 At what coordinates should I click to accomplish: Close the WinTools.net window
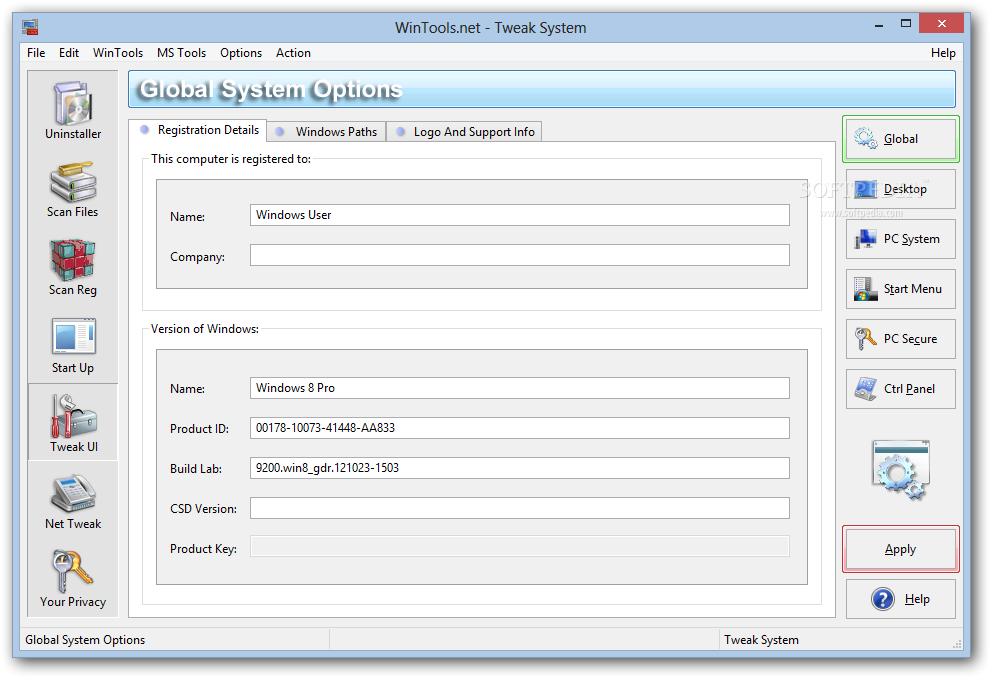coord(942,23)
